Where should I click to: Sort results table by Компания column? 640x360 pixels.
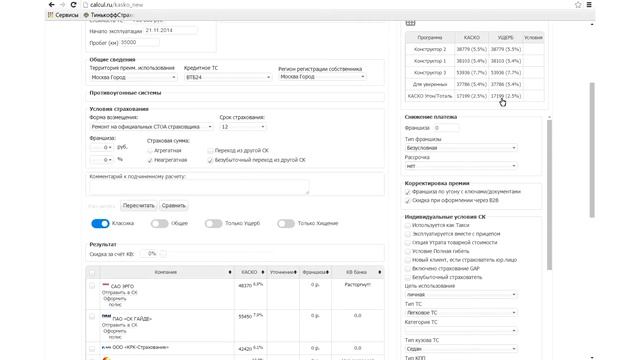167,272
